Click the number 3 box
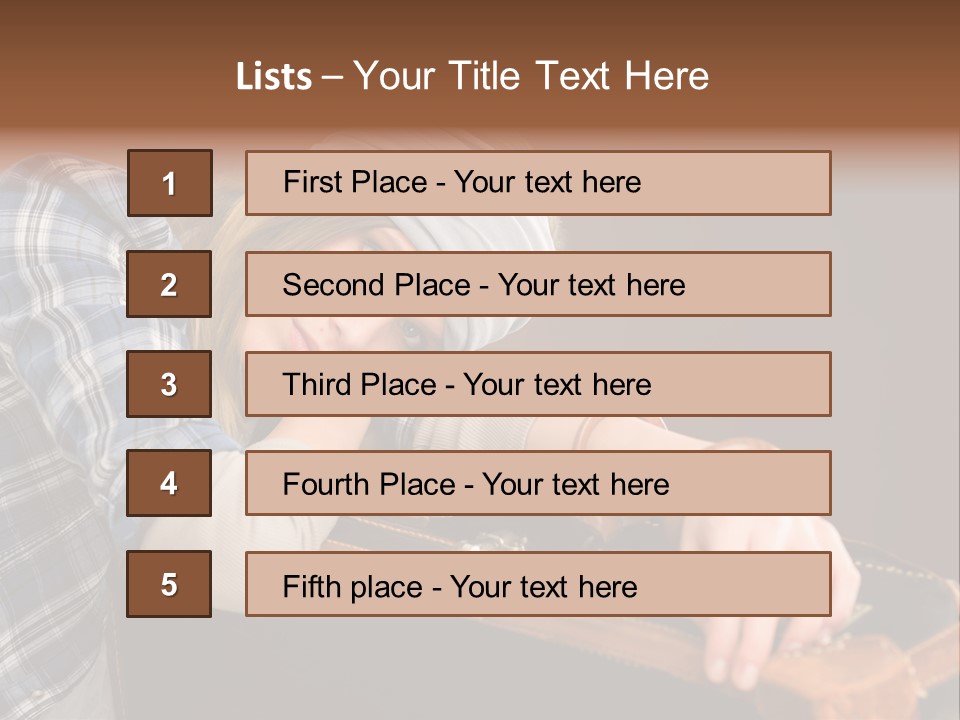 169,384
